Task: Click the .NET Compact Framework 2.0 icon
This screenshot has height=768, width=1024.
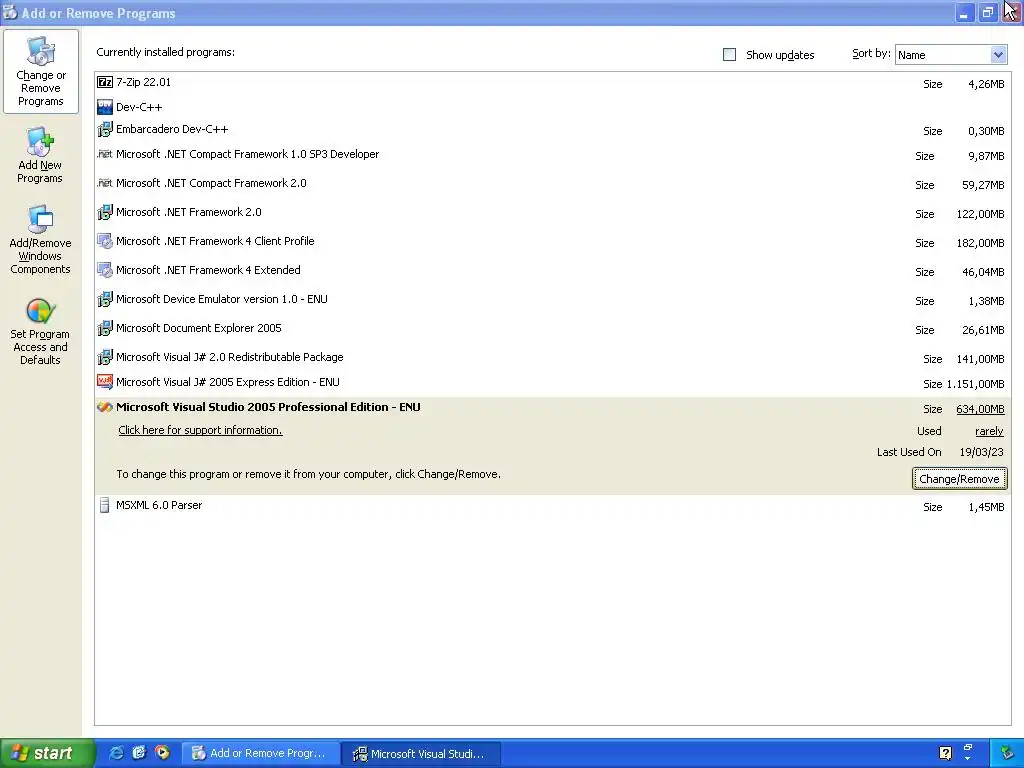Action: click(104, 184)
